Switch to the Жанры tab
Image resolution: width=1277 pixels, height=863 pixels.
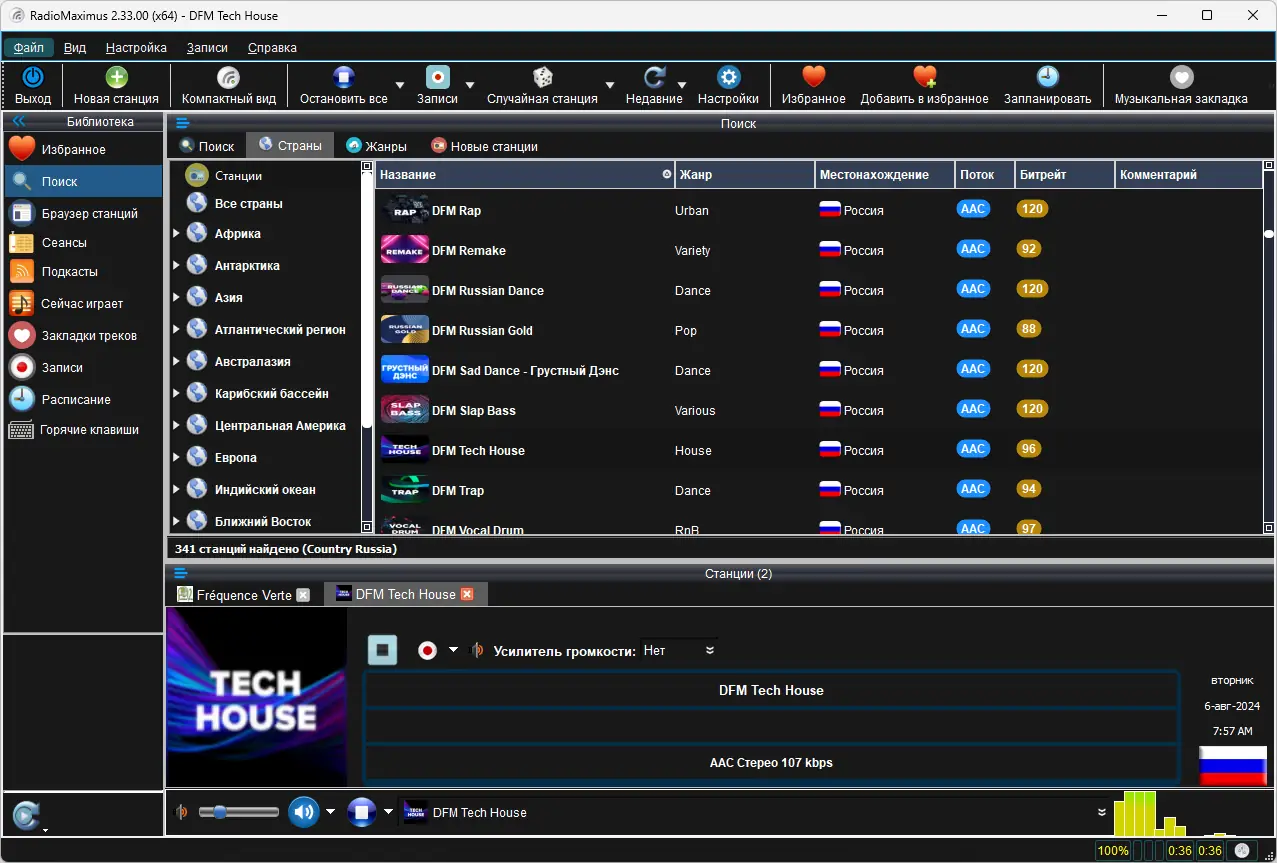point(376,144)
